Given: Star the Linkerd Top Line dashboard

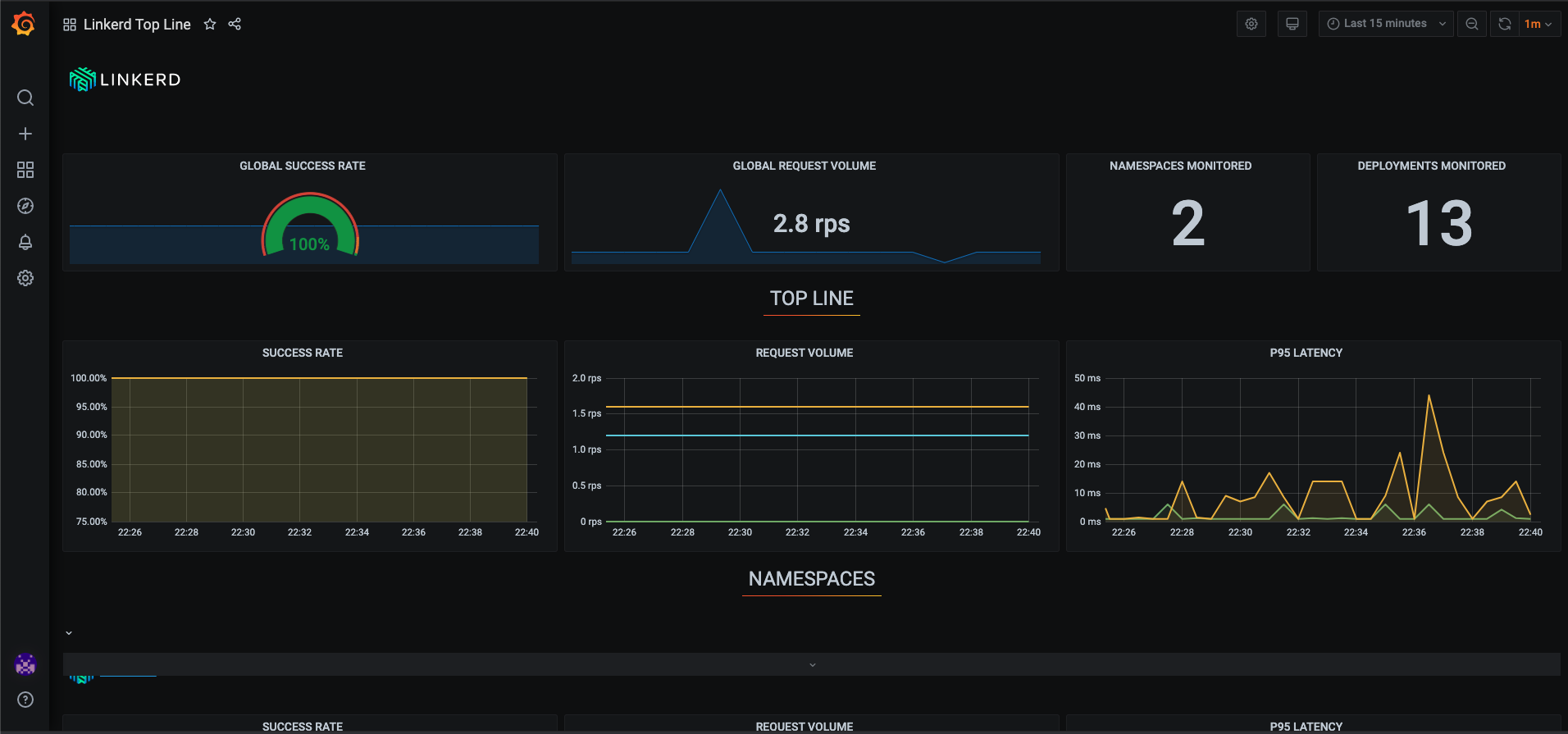Looking at the screenshot, I should (210, 24).
